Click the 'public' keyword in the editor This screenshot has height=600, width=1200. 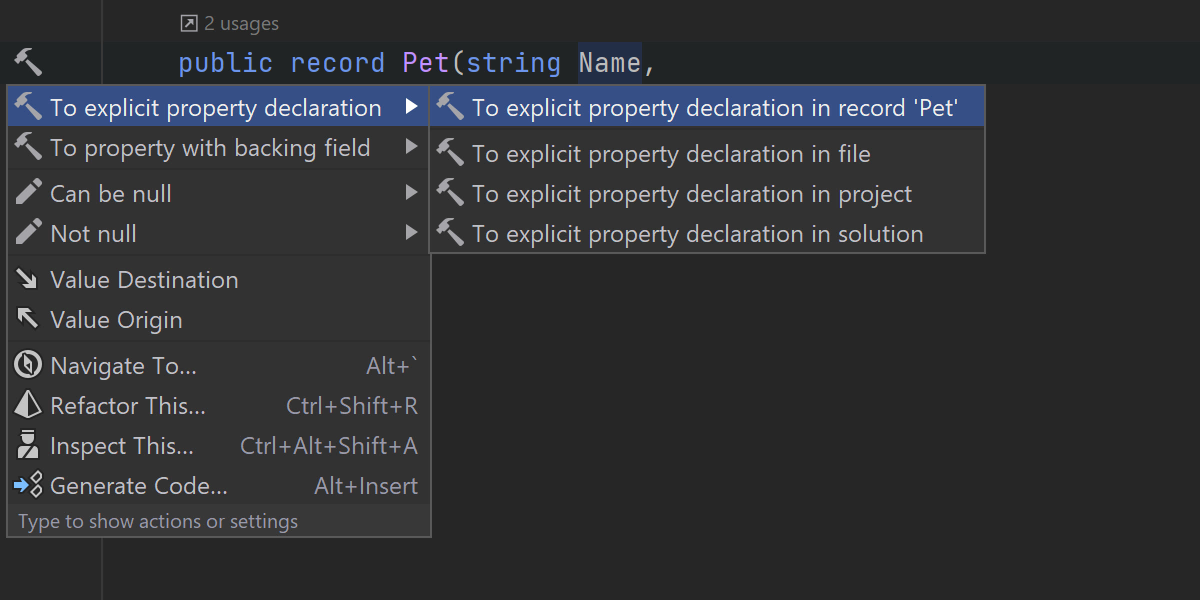[225, 63]
